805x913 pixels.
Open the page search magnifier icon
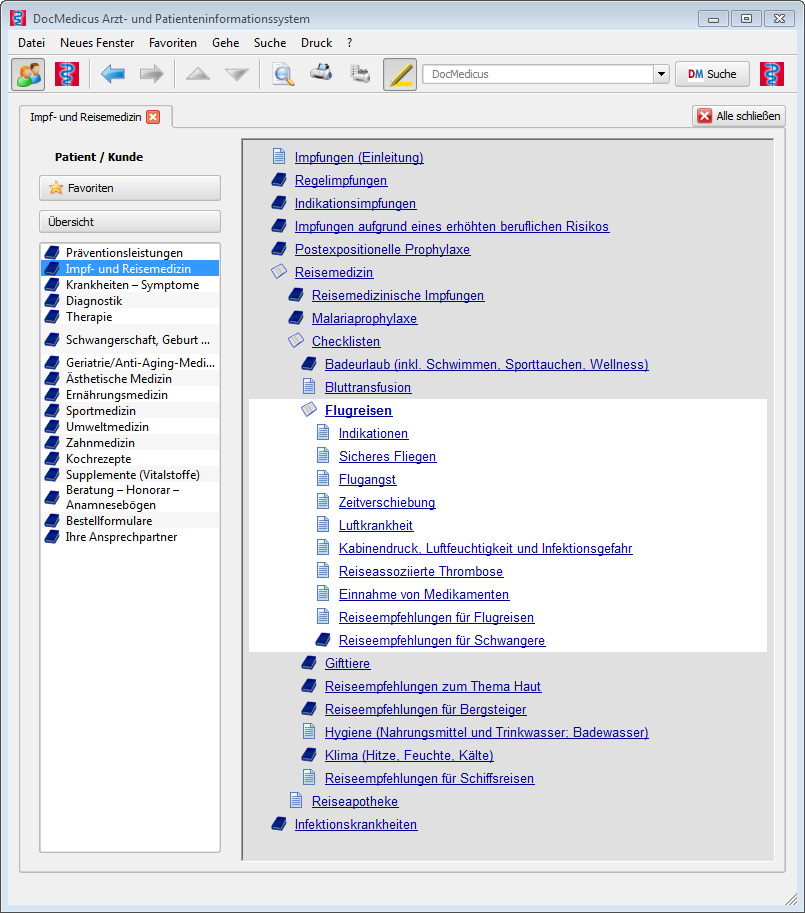(x=283, y=74)
